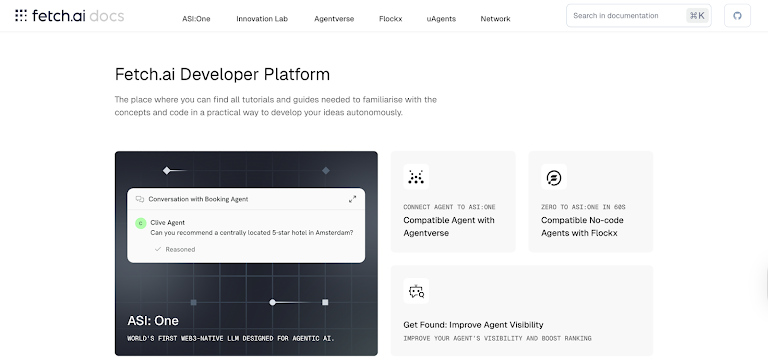This screenshot has height=364, width=768.
Task: Click the fetch.ai docs logo
Action: coord(70,16)
